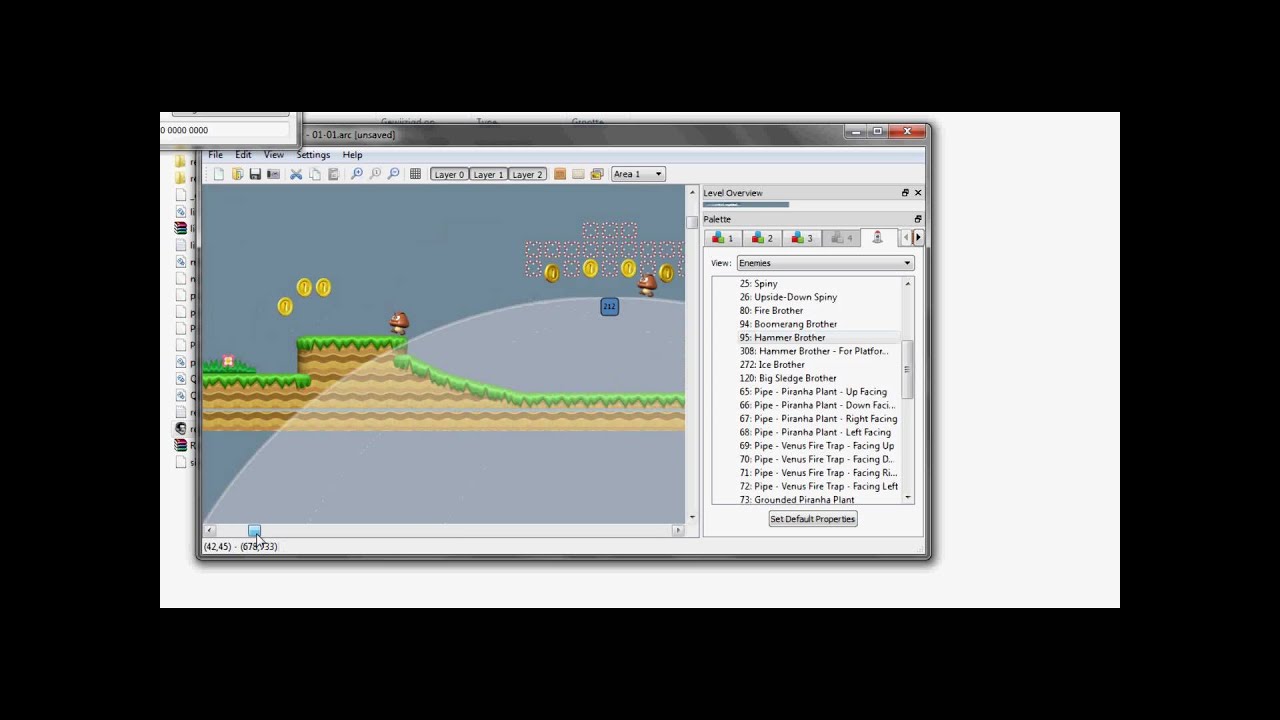Click the Zoom to 100% magnifier icon
1280x720 pixels.
[375, 174]
